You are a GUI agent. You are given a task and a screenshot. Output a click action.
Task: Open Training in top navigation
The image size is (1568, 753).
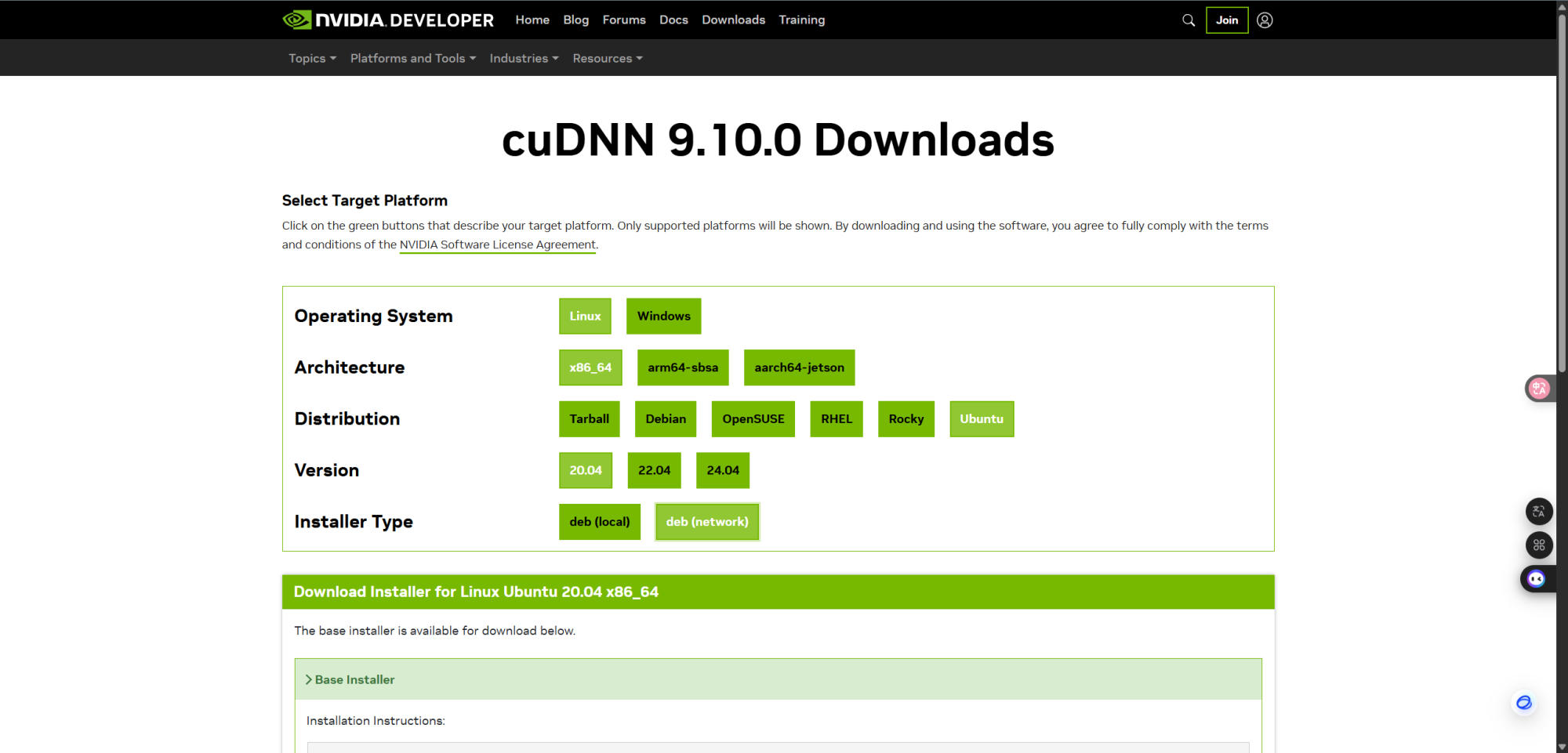tap(801, 20)
